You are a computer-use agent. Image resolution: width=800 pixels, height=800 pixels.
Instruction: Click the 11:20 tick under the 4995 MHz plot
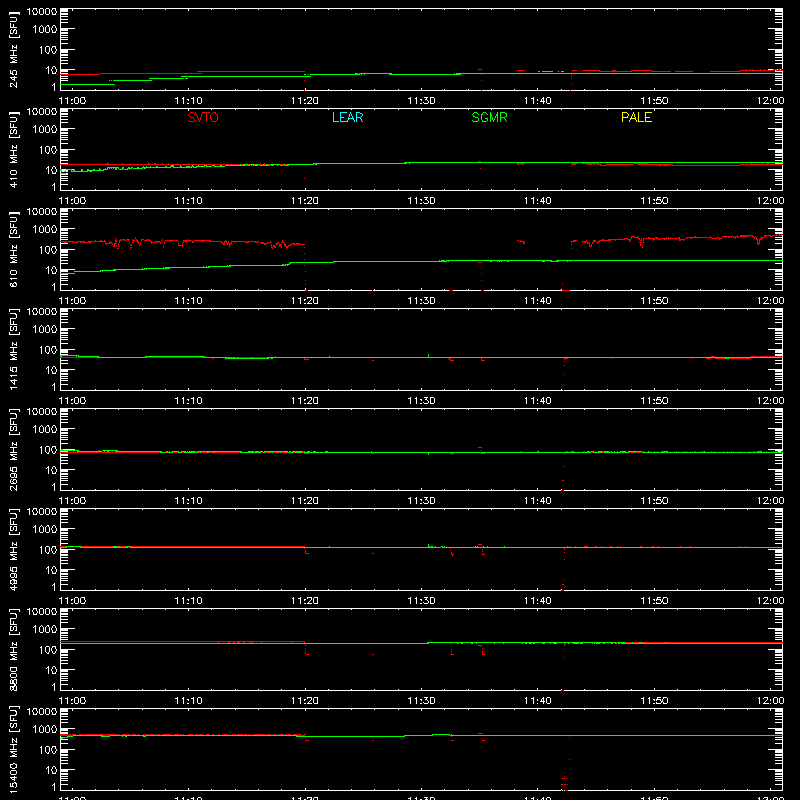pos(305,601)
